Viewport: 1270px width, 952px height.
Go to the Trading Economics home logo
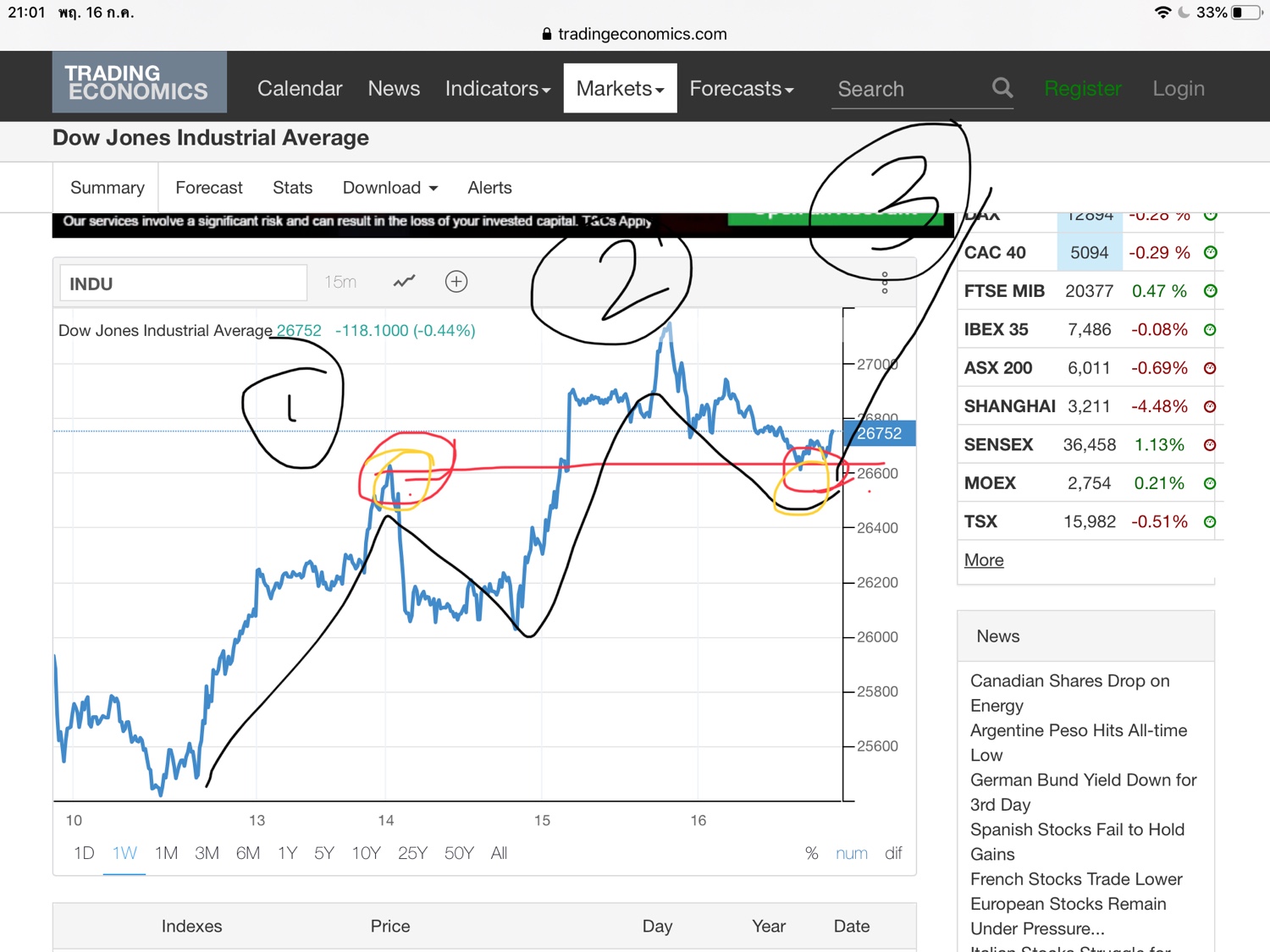point(139,83)
